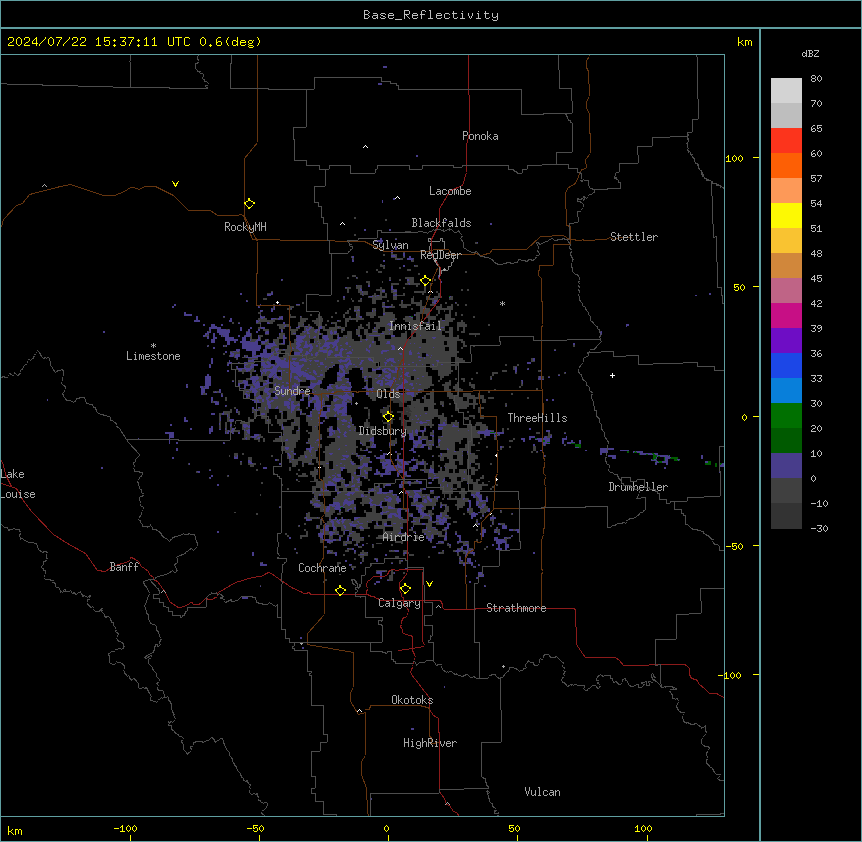
Task: Select the bright yellow 51-54 dBZ swatch
Action: [786, 215]
